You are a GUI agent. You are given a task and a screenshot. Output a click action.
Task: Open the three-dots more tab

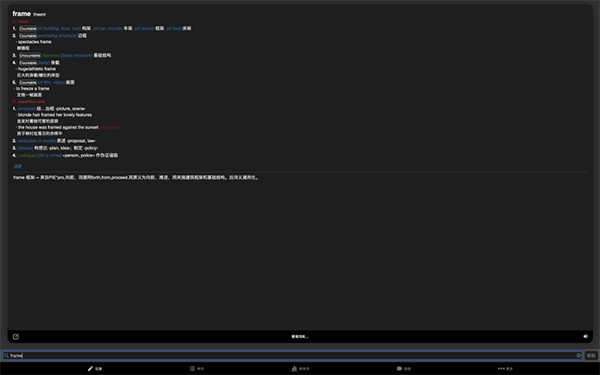pyautogui.click(x=505, y=368)
